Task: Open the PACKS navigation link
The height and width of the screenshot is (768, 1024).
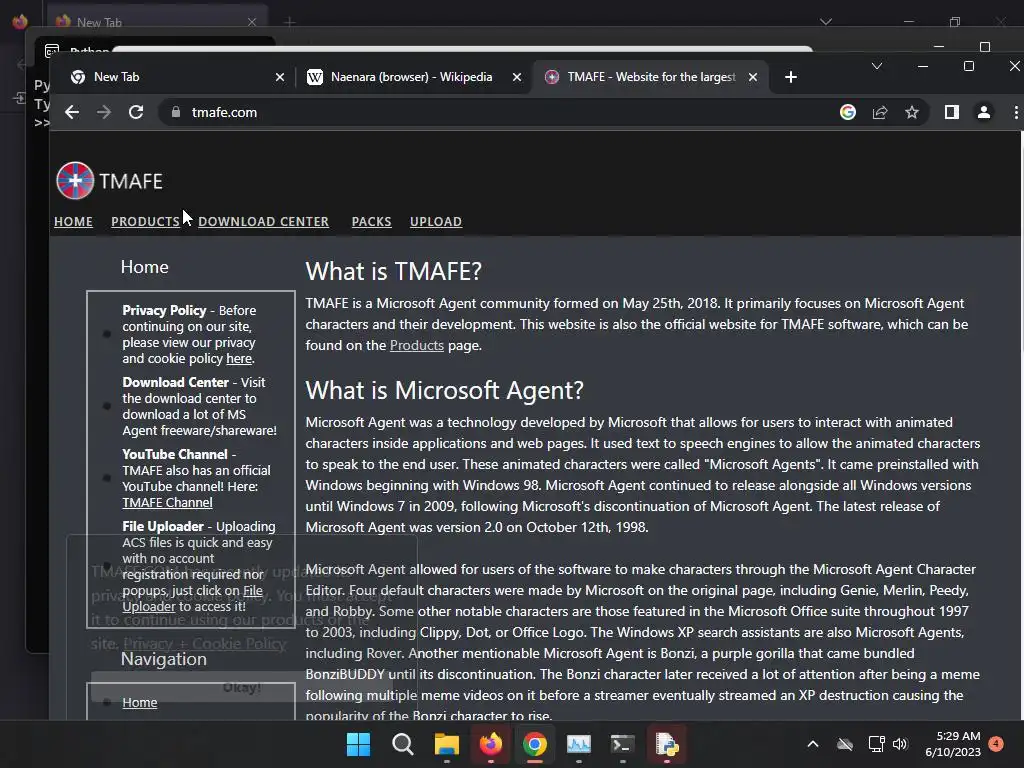Action: (x=372, y=221)
